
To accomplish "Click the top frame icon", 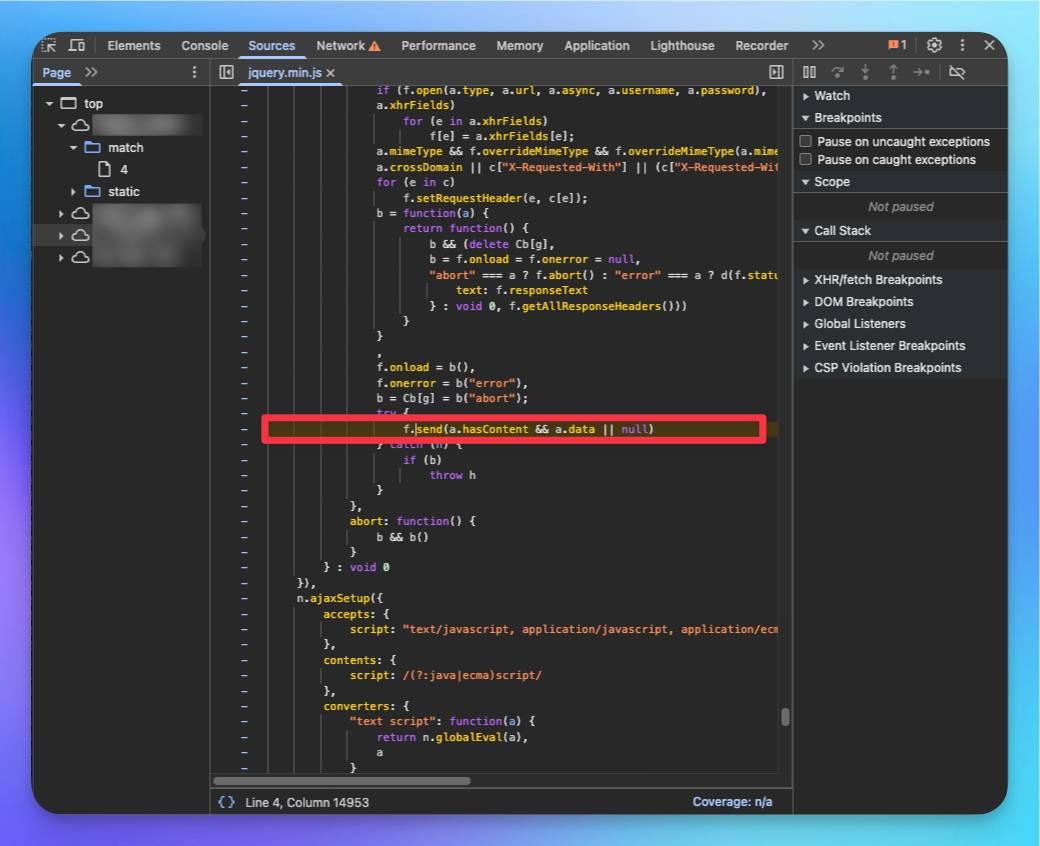I will coord(68,103).
